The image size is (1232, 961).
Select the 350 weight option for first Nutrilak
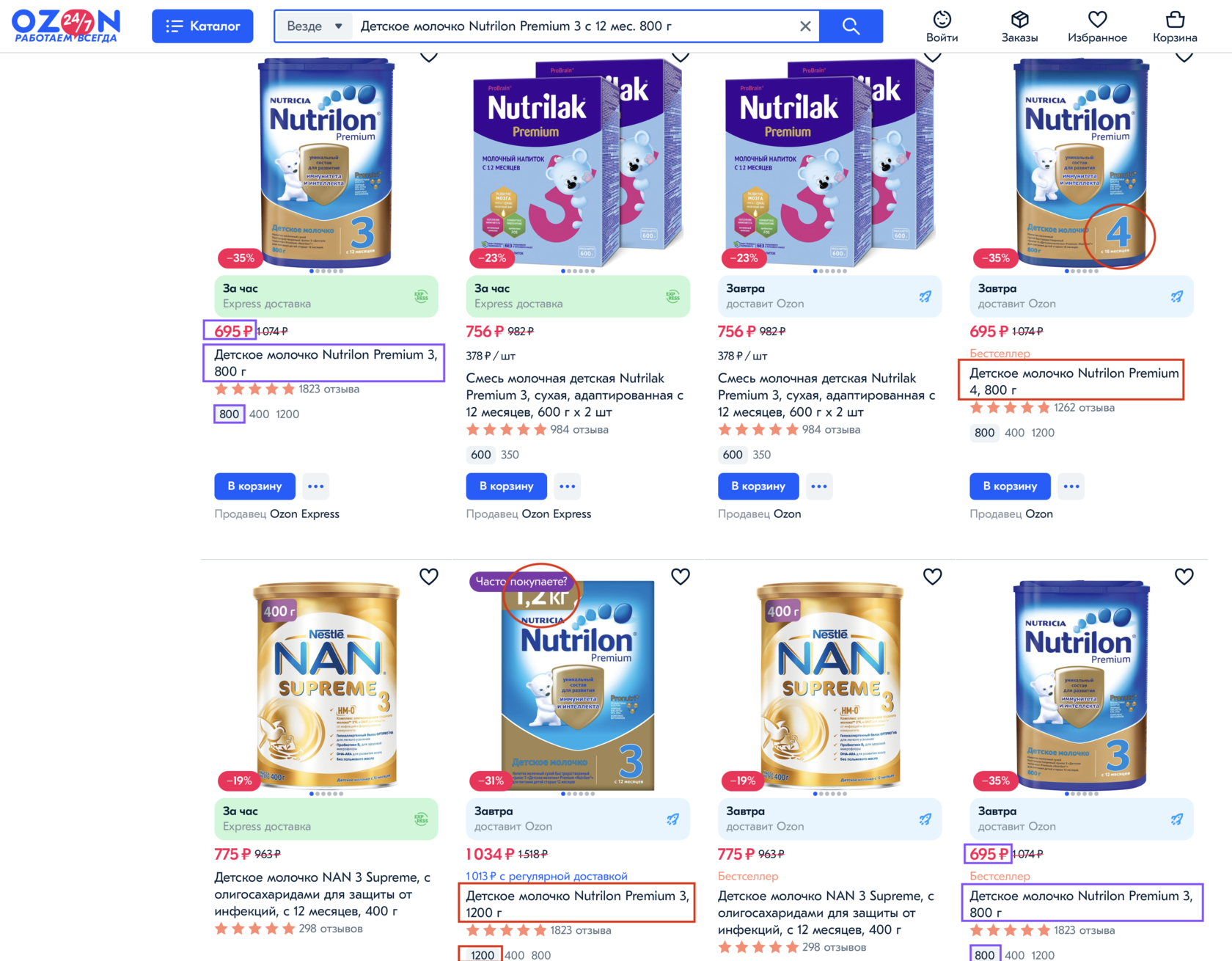[510, 455]
